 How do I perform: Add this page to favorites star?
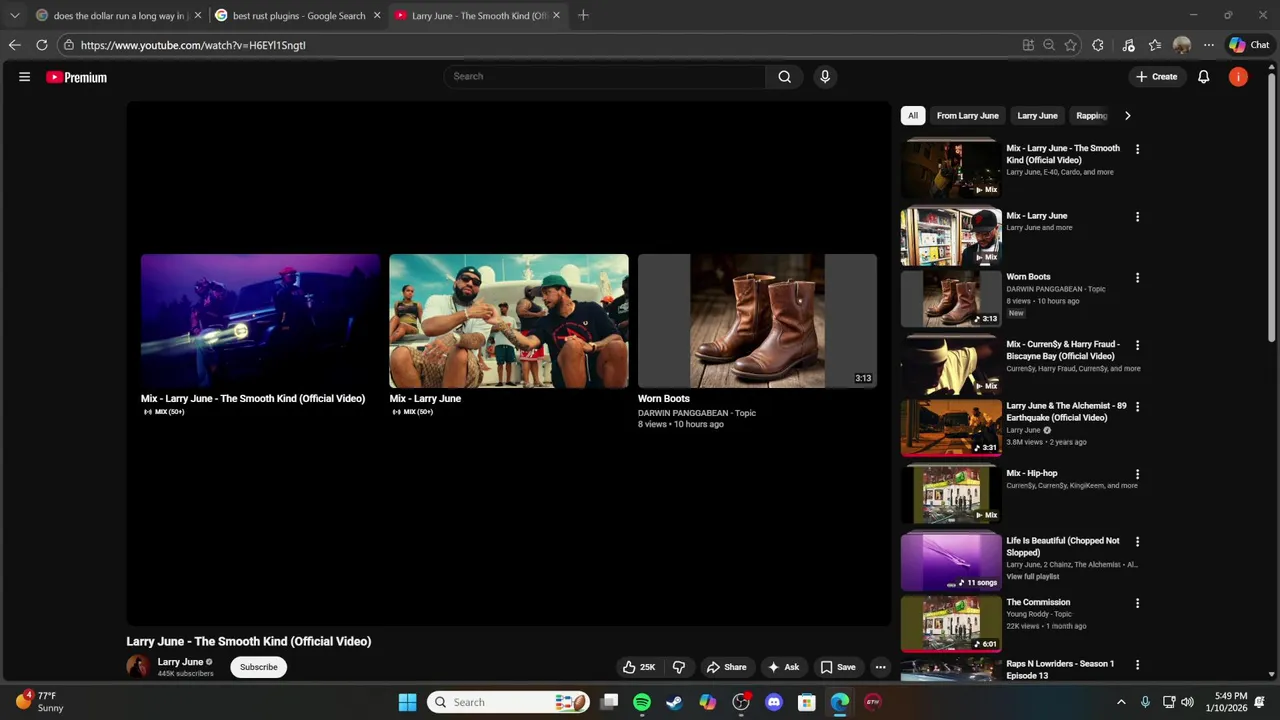tap(1070, 45)
